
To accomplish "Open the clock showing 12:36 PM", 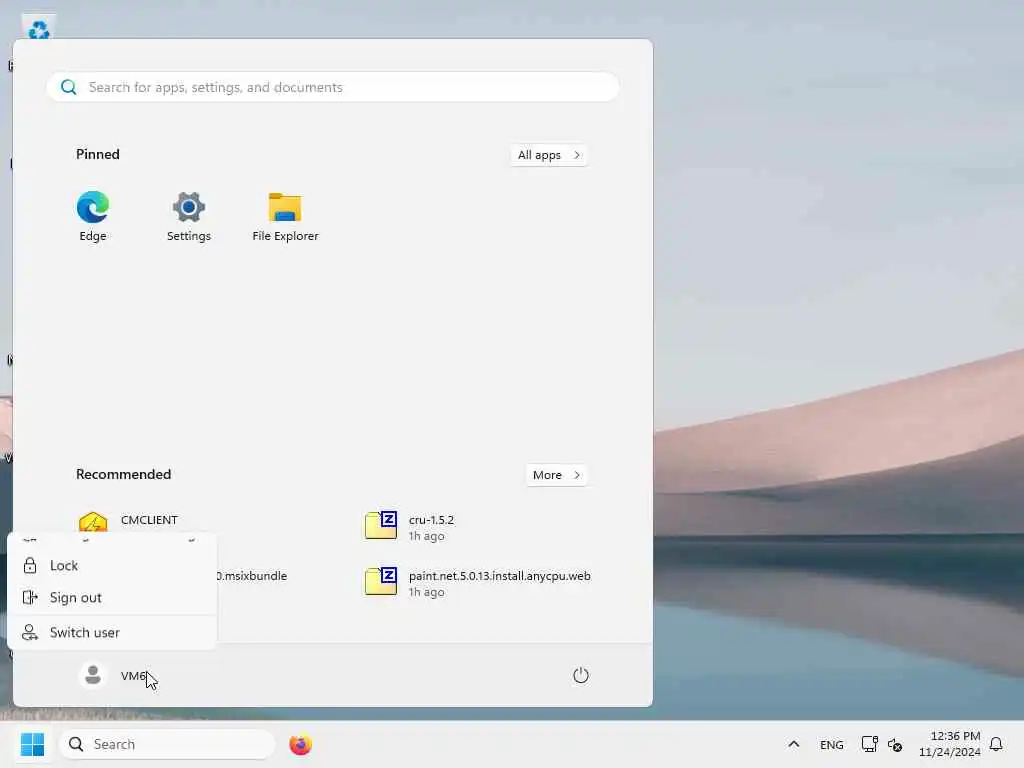I will coord(949,744).
